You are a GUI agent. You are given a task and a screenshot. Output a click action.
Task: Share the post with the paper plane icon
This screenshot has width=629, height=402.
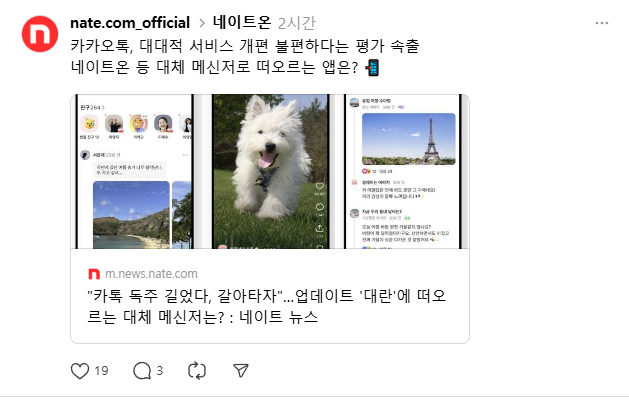tap(241, 371)
